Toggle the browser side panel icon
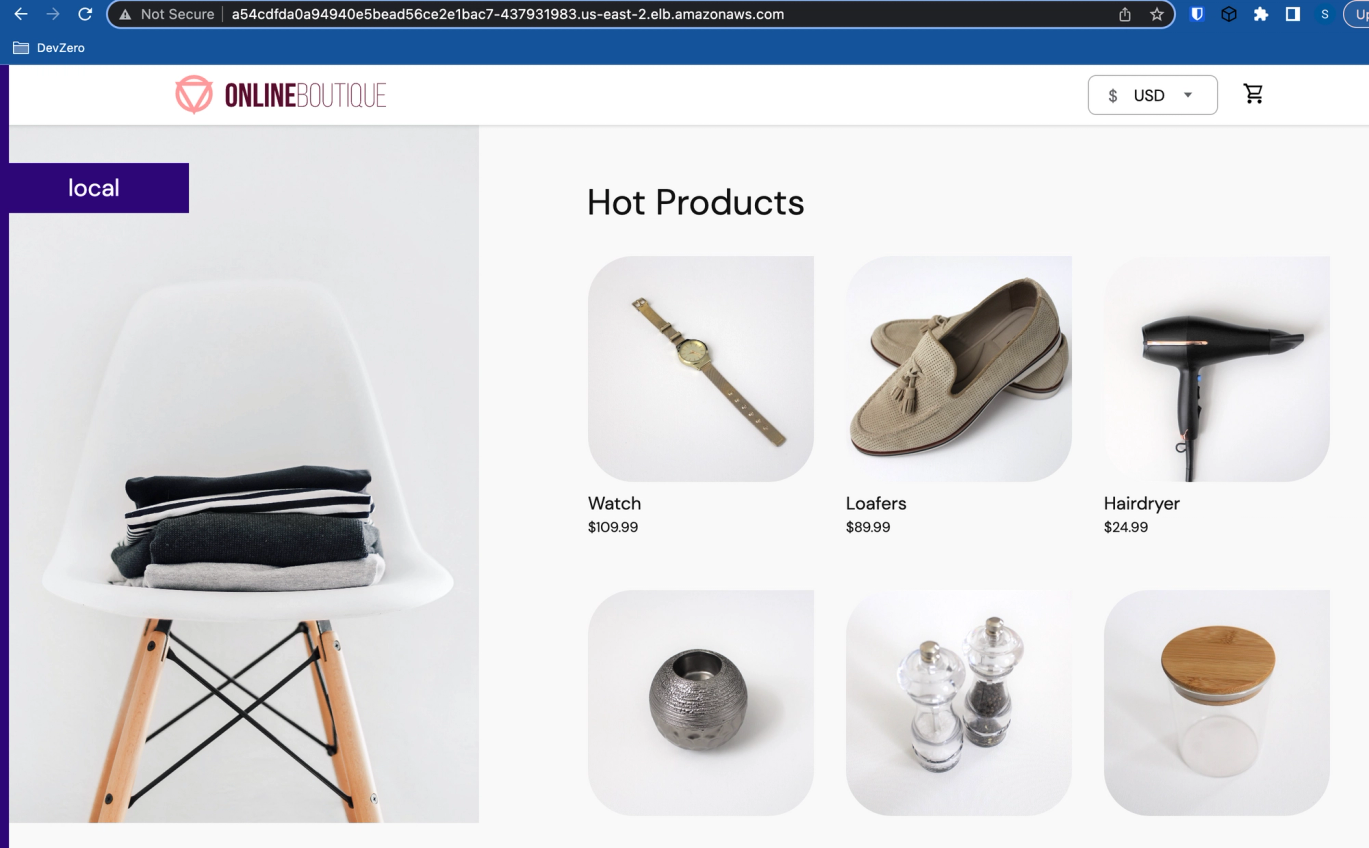Image resolution: width=1369 pixels, height=848 pixels. 1293,14
